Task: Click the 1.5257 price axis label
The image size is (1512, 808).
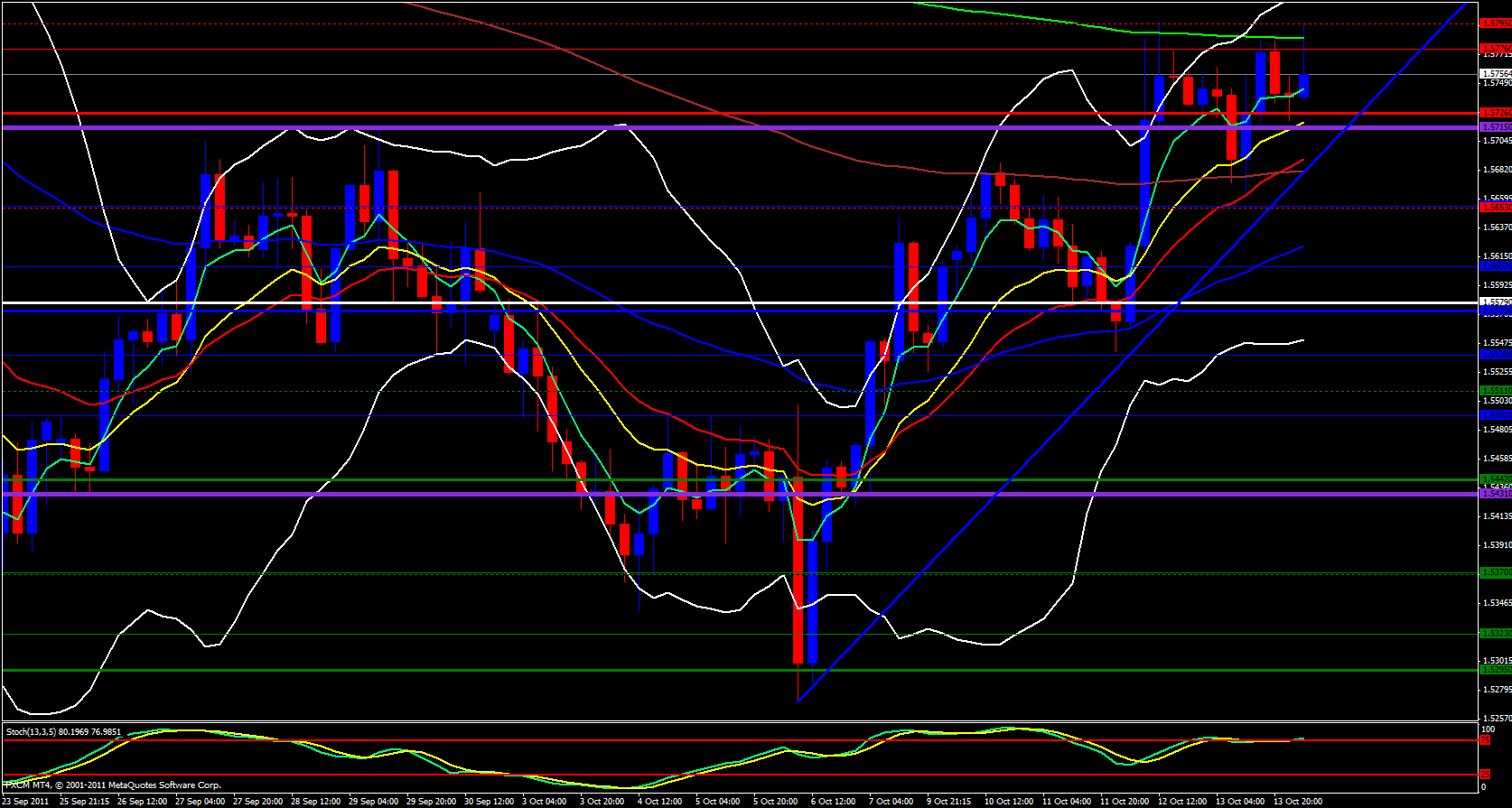Action: point(1497,719)
